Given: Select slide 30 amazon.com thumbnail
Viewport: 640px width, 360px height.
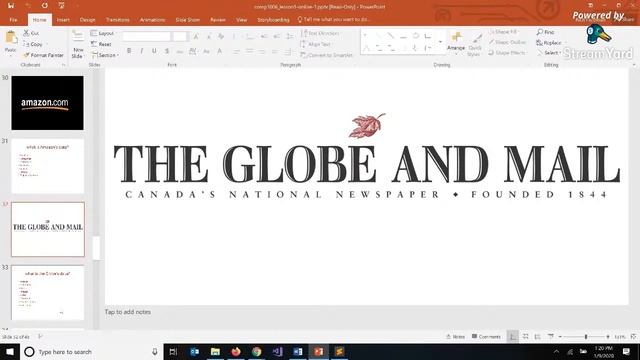Looking at the screenshot, I should (47, 103).
